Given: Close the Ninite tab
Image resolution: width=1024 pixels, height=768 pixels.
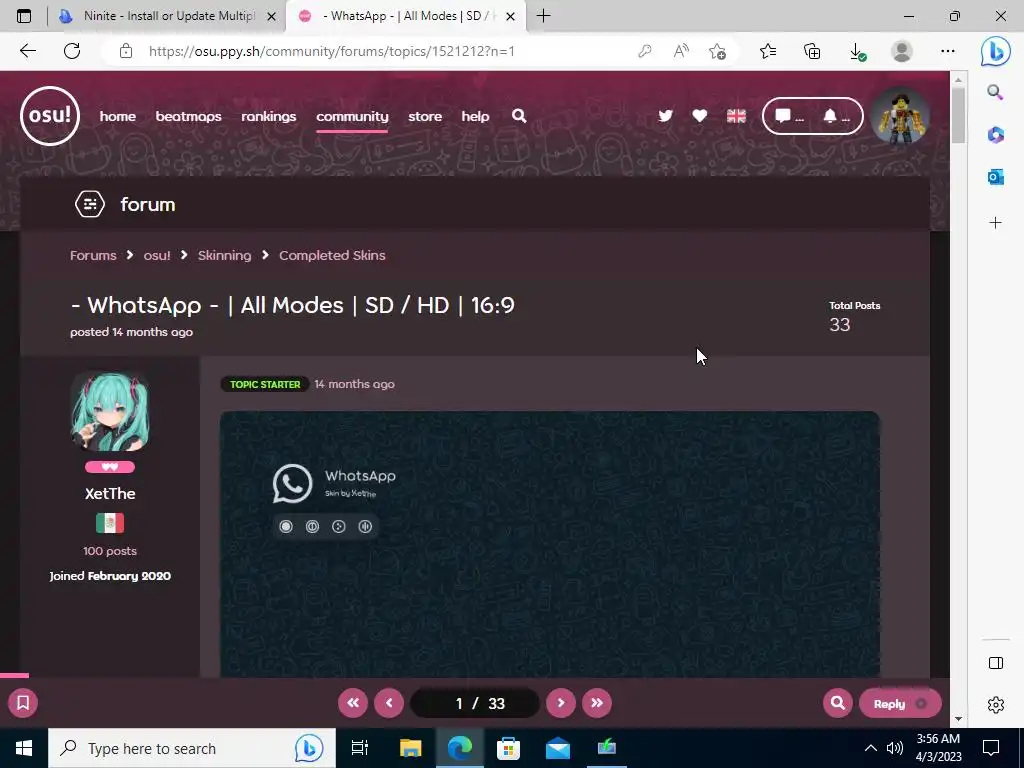Looking at the screenshot, I should coord(272,16).
